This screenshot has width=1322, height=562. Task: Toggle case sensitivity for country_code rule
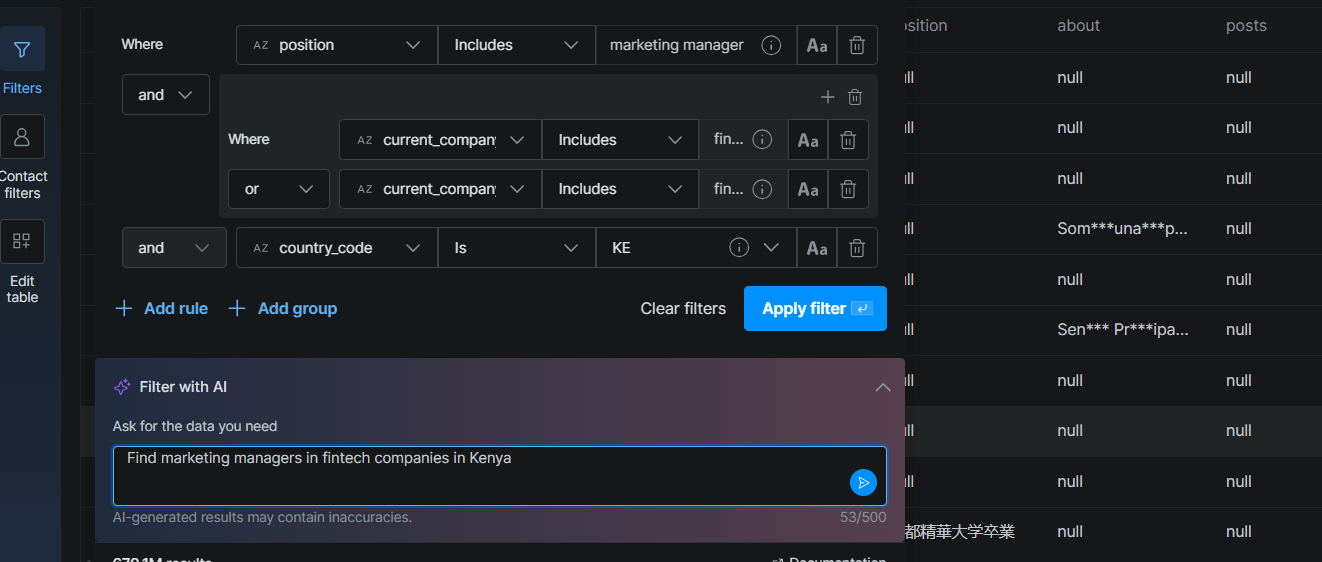[x=817, y=248]
